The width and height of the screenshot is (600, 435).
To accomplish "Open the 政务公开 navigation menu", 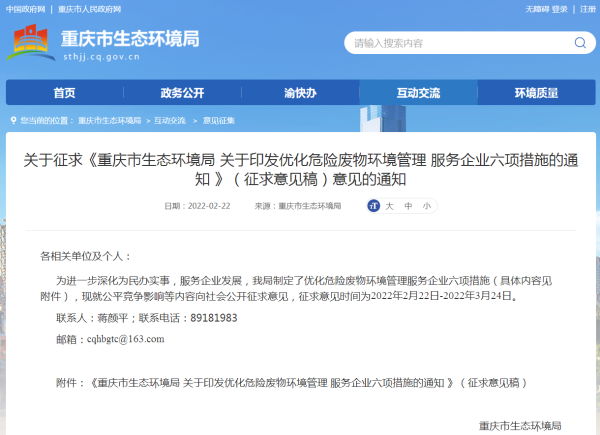I will coord(182,93).
